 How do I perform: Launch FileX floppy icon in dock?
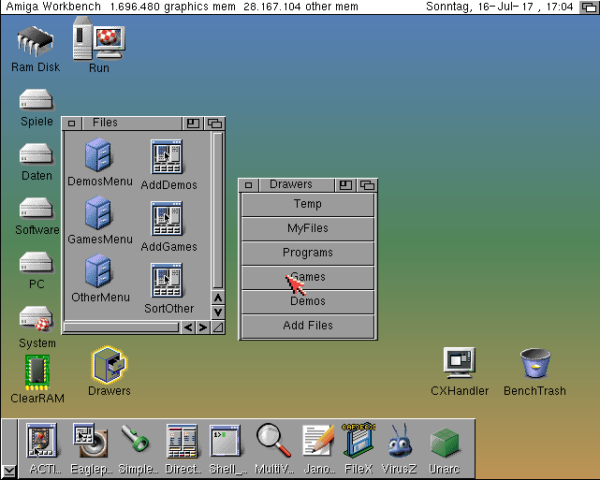point(359,441)
